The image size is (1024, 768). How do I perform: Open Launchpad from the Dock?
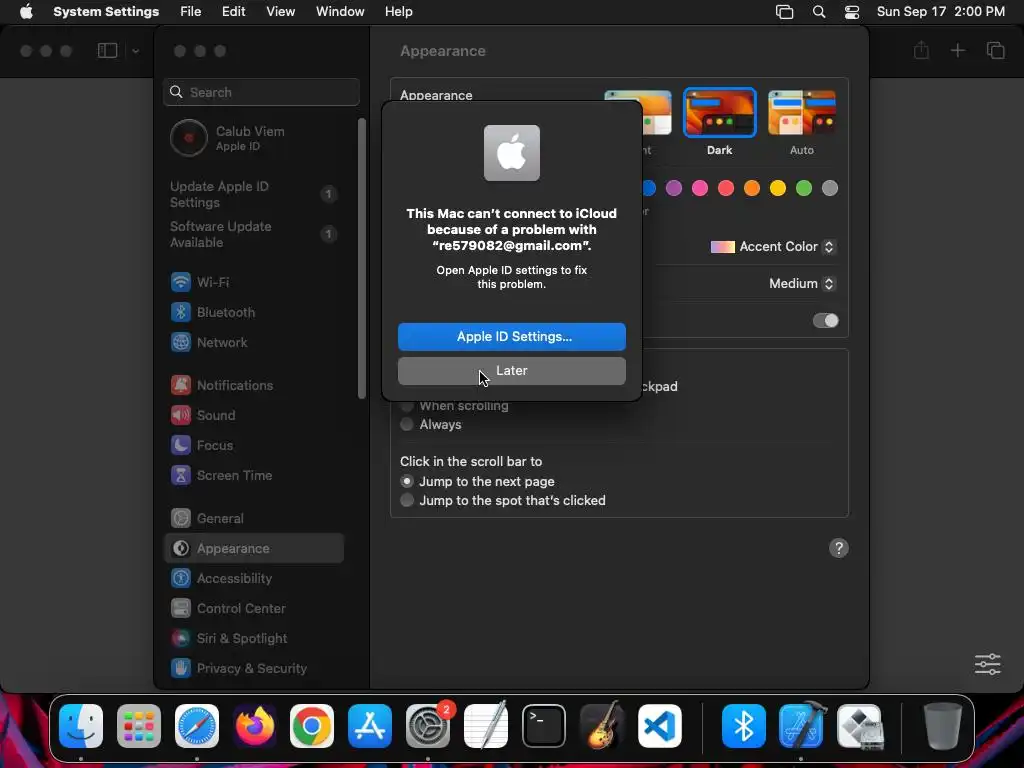[138, 726]
